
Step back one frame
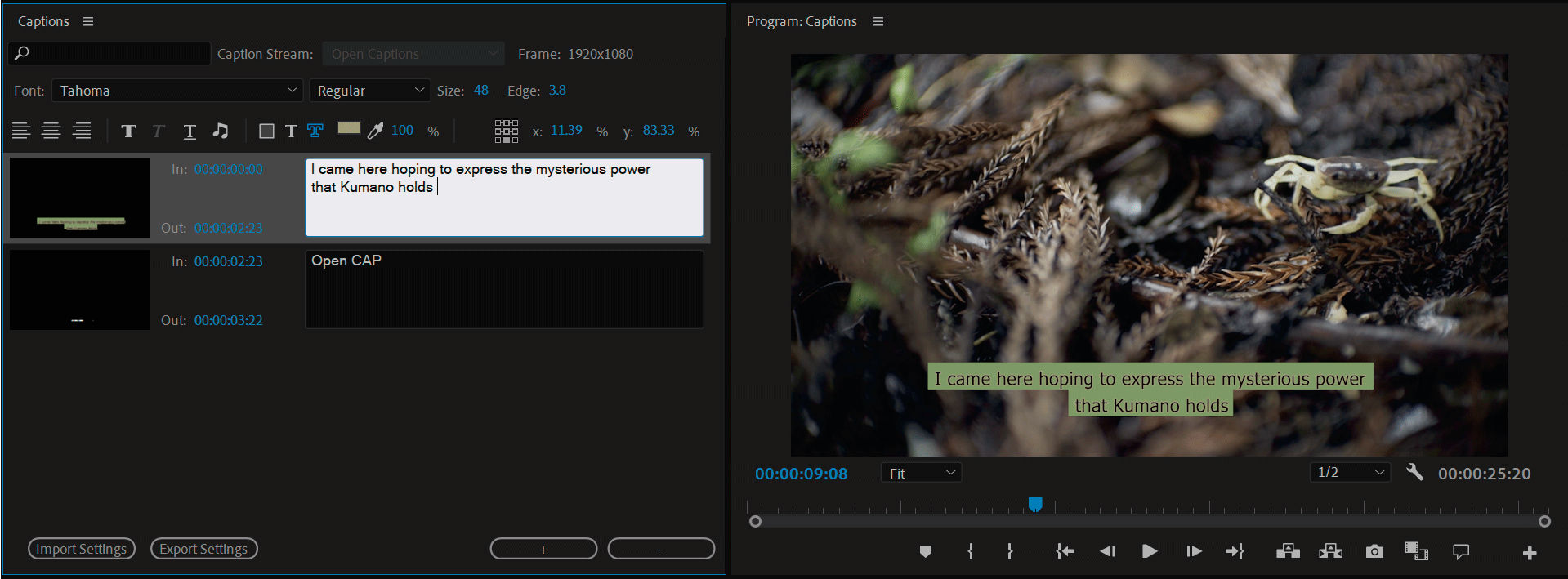(1107, 551)
